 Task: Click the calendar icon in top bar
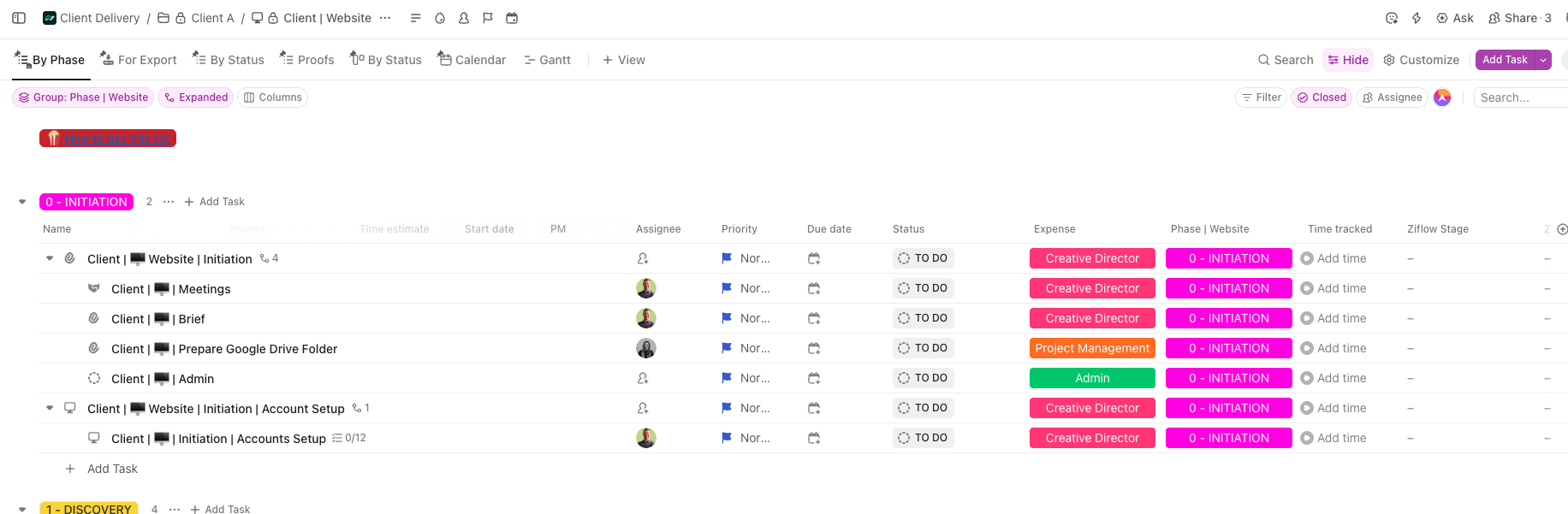click(x=512, y=18)
